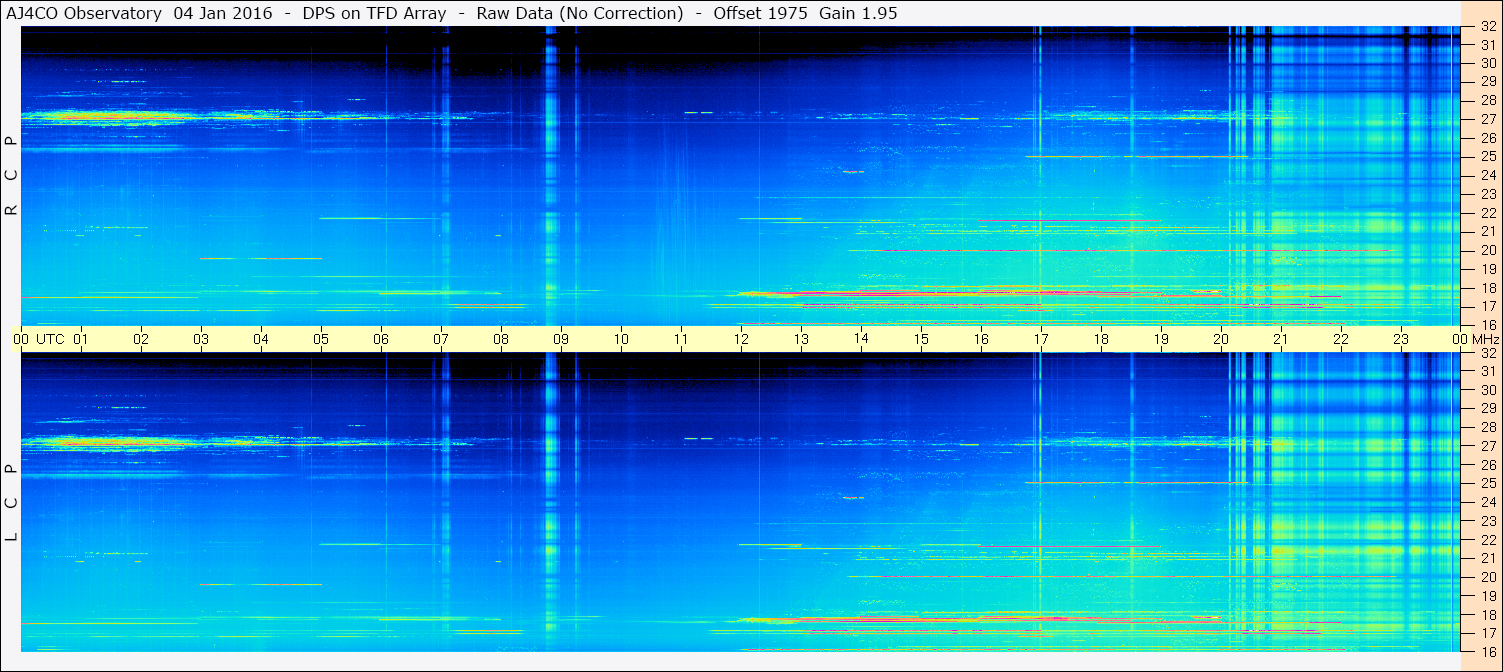Click the MHz unit label on time axis
This screenshot has width=1503, height=672.
pyautogui.click(x=1486, y=339)
